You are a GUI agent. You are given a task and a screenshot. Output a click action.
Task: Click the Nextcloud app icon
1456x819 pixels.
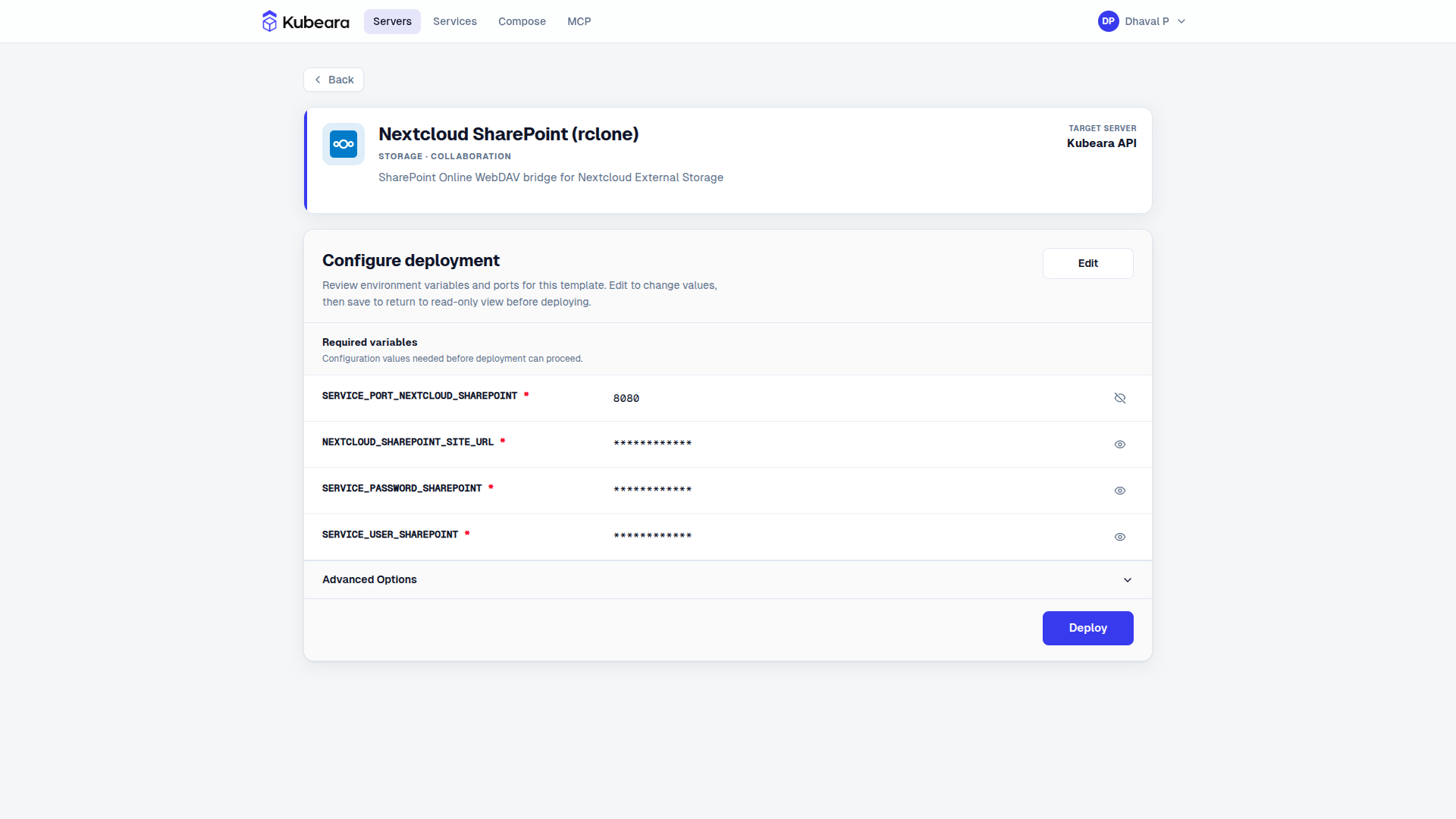pos(344,144)
